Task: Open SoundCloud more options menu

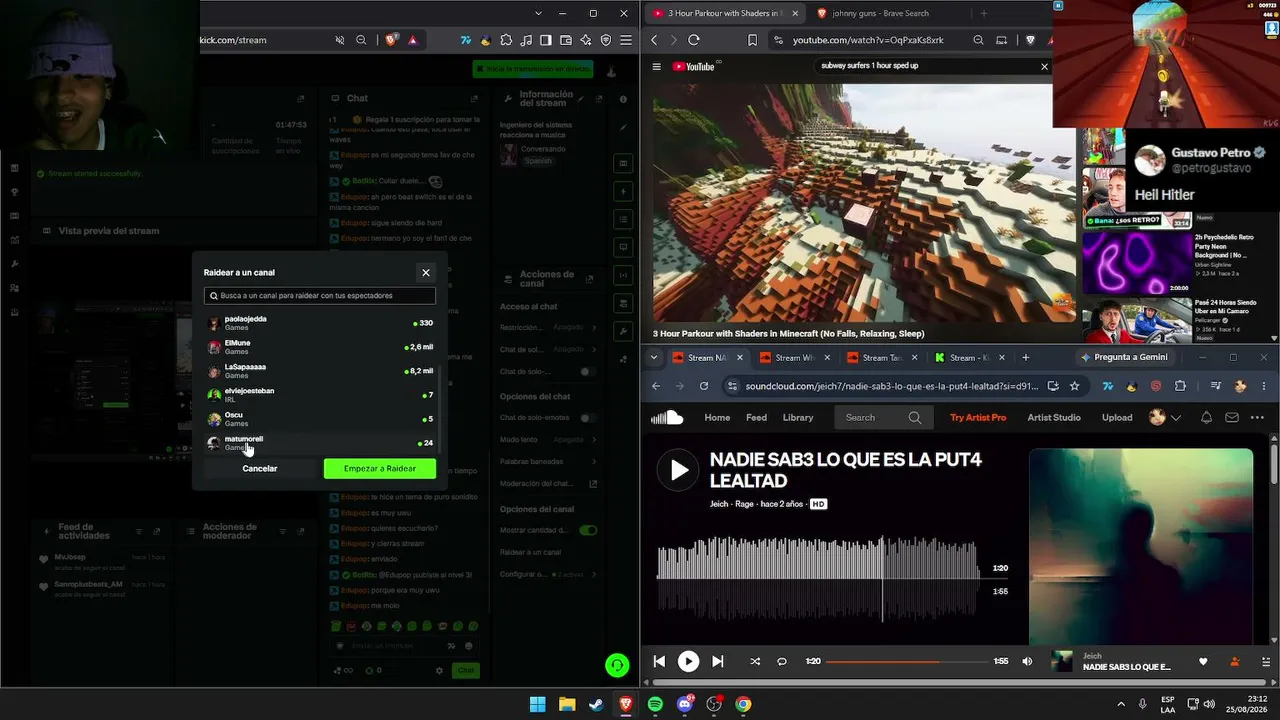Action: 1258,417
